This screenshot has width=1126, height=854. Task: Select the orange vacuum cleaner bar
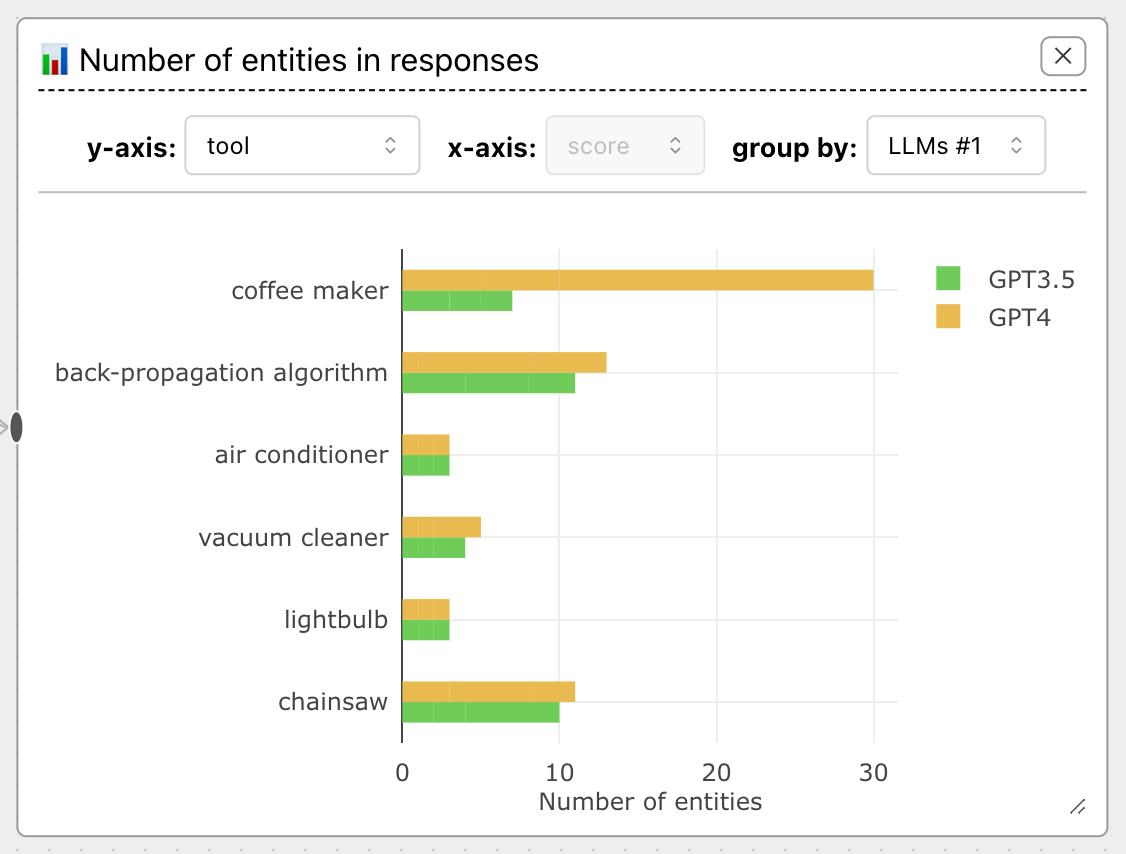[440, 527]
